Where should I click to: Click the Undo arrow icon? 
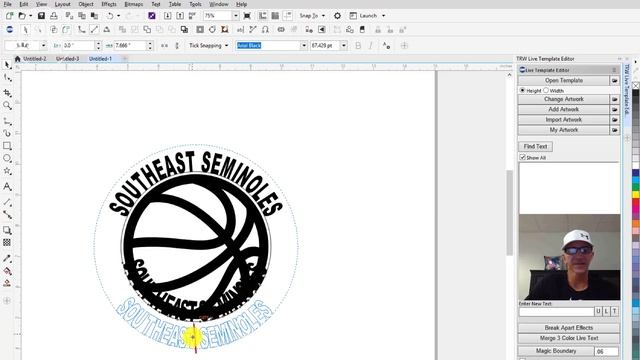[110, 16]
